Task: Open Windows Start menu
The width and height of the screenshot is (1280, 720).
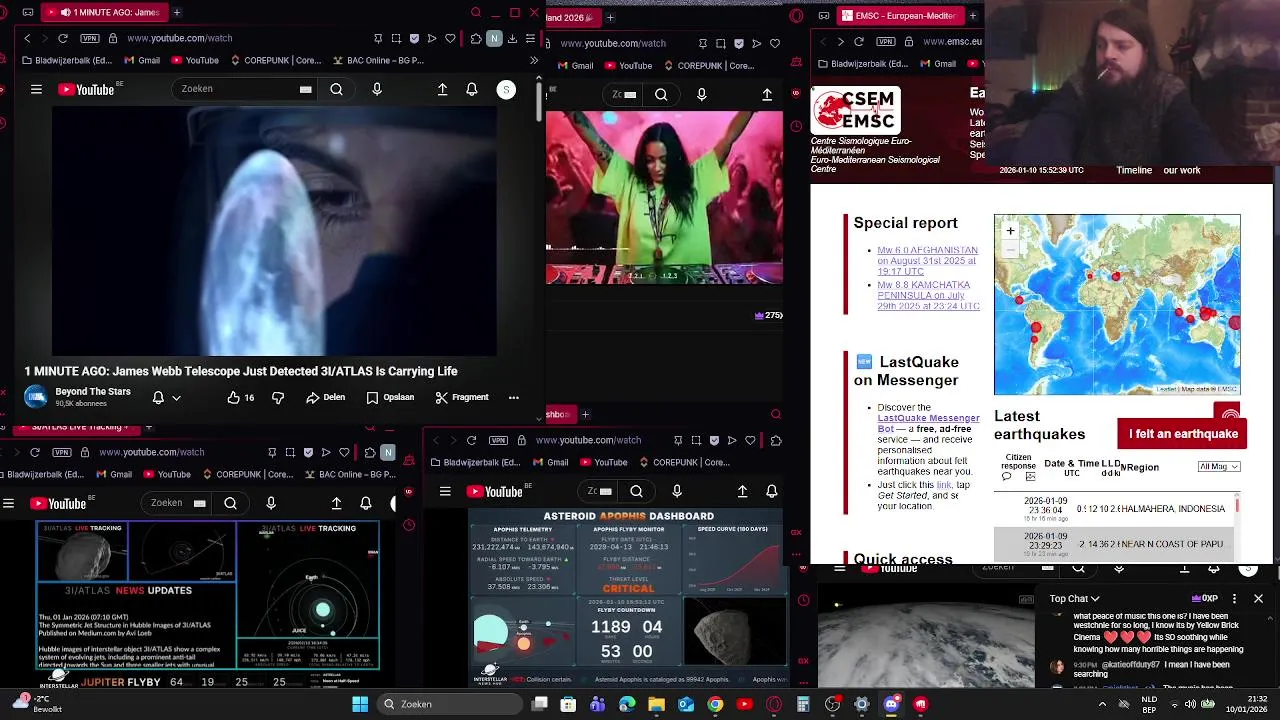Action: (x=360, y=704)
